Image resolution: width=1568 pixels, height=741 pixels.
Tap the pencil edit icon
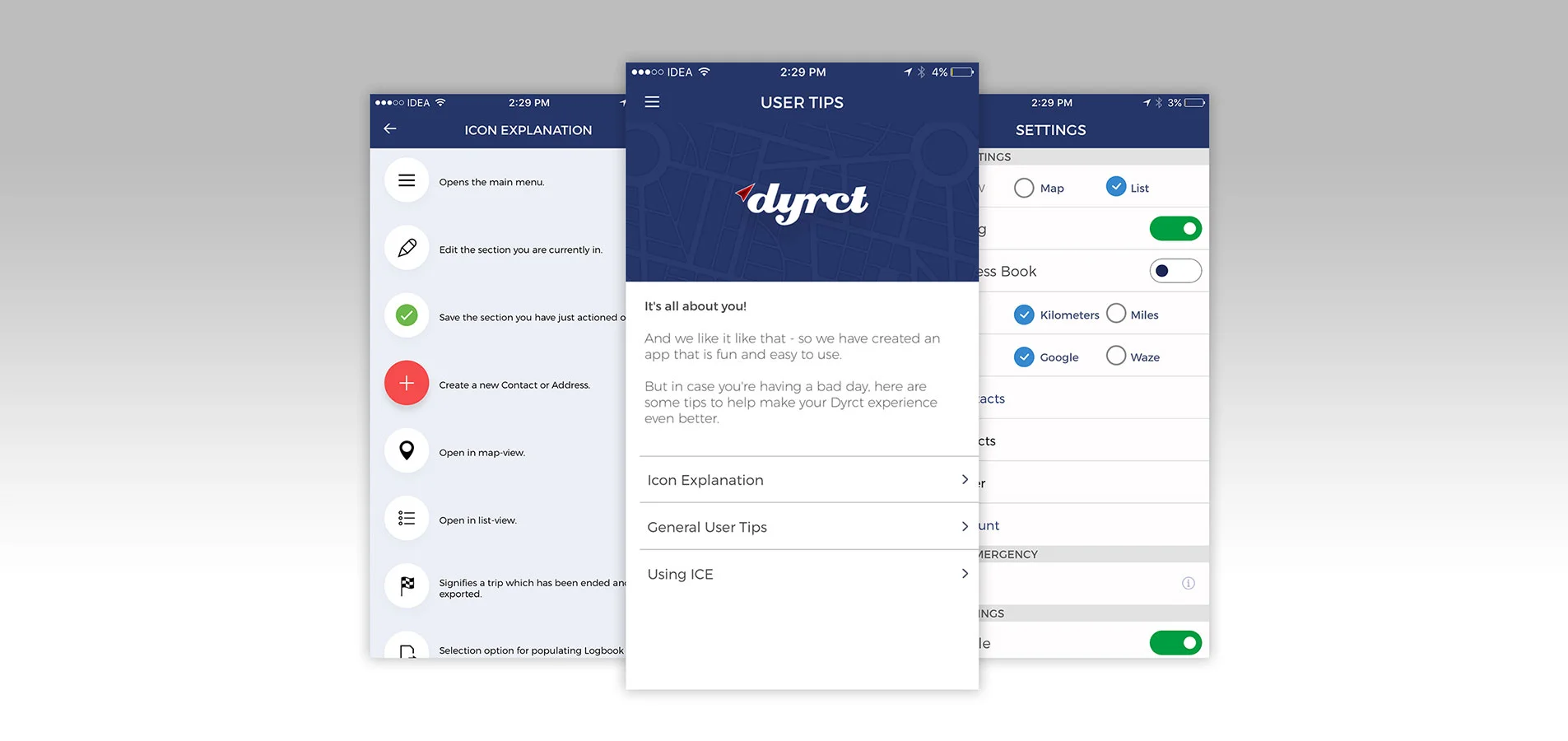407,248
